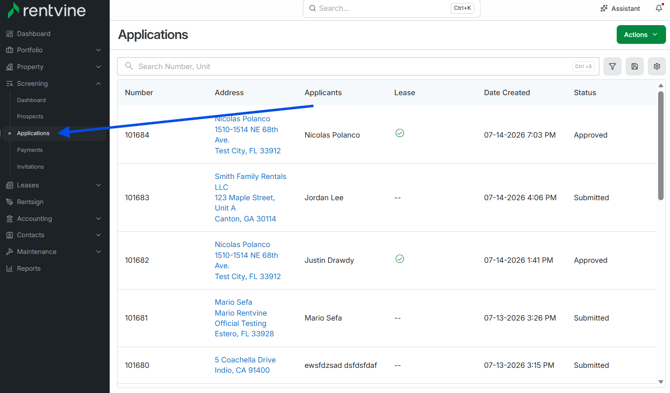The height and width of the screenshot is (393, 670).
Task: Click applicant name Justin Drawdy
Action: 329,260
